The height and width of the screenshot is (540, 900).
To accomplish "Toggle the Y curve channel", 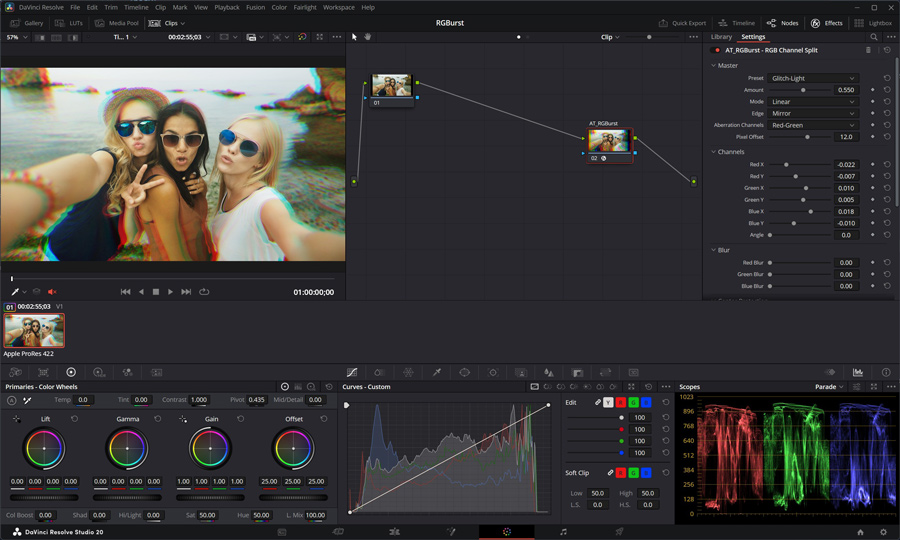I will pos(608,403).
